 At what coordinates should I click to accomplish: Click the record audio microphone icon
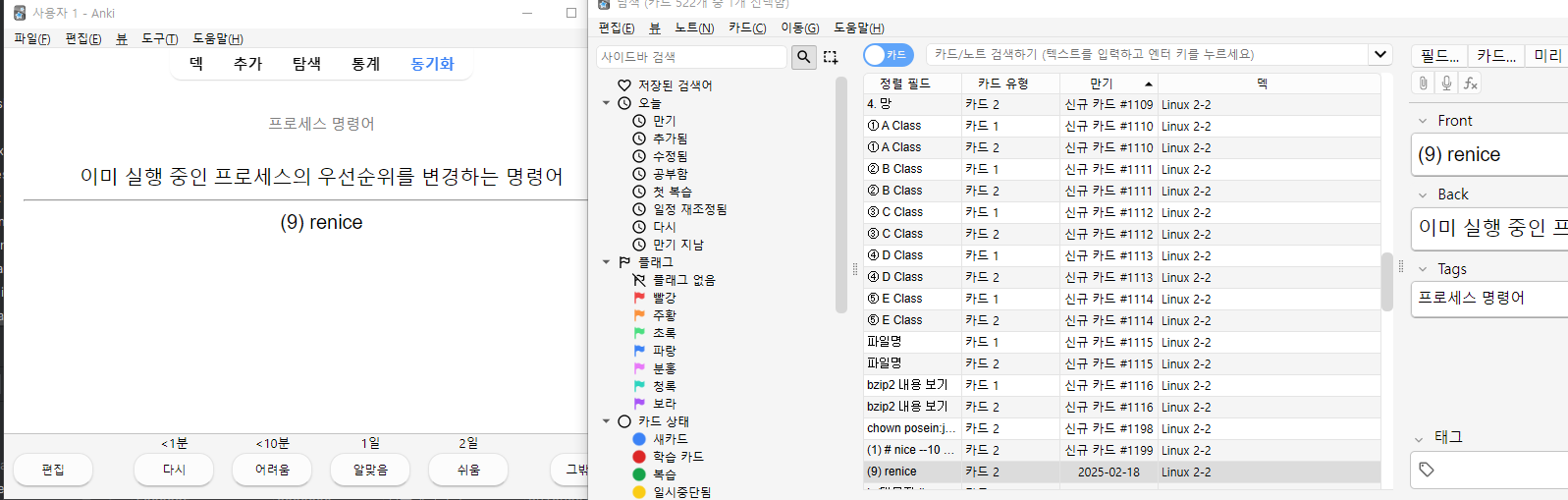click(x=1446, y=83)
